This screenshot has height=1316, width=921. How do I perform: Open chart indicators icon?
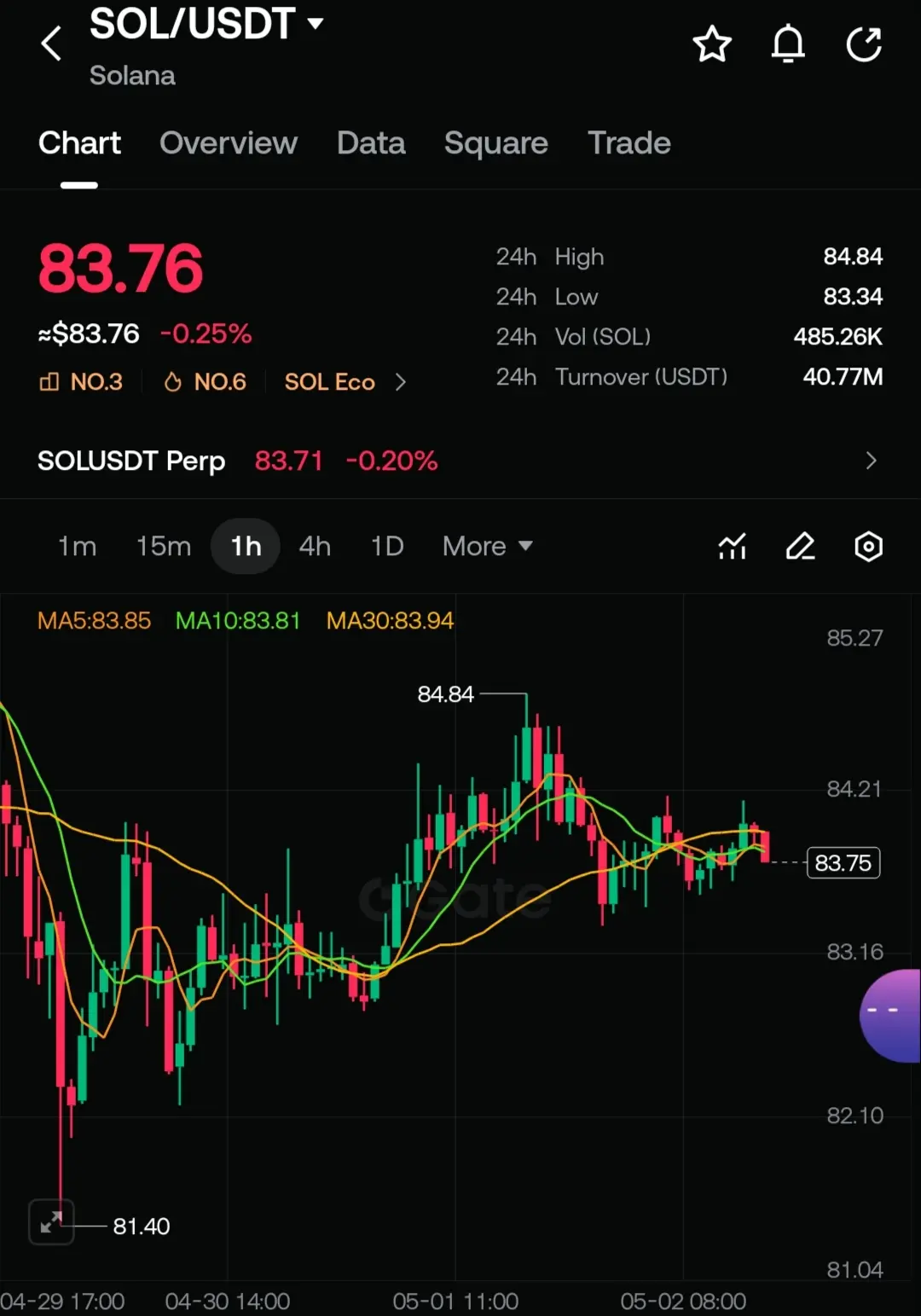click(733, 546)
